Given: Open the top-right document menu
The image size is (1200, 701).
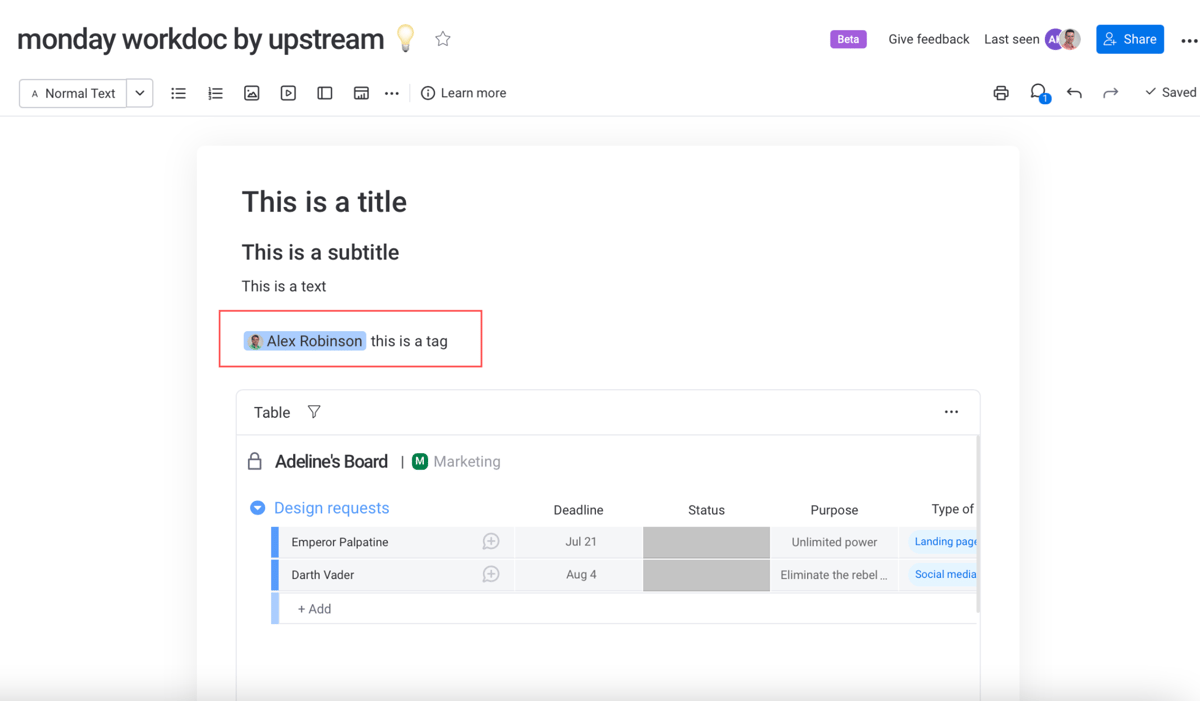Looking at the screenshot, I should pos(1188,39).
